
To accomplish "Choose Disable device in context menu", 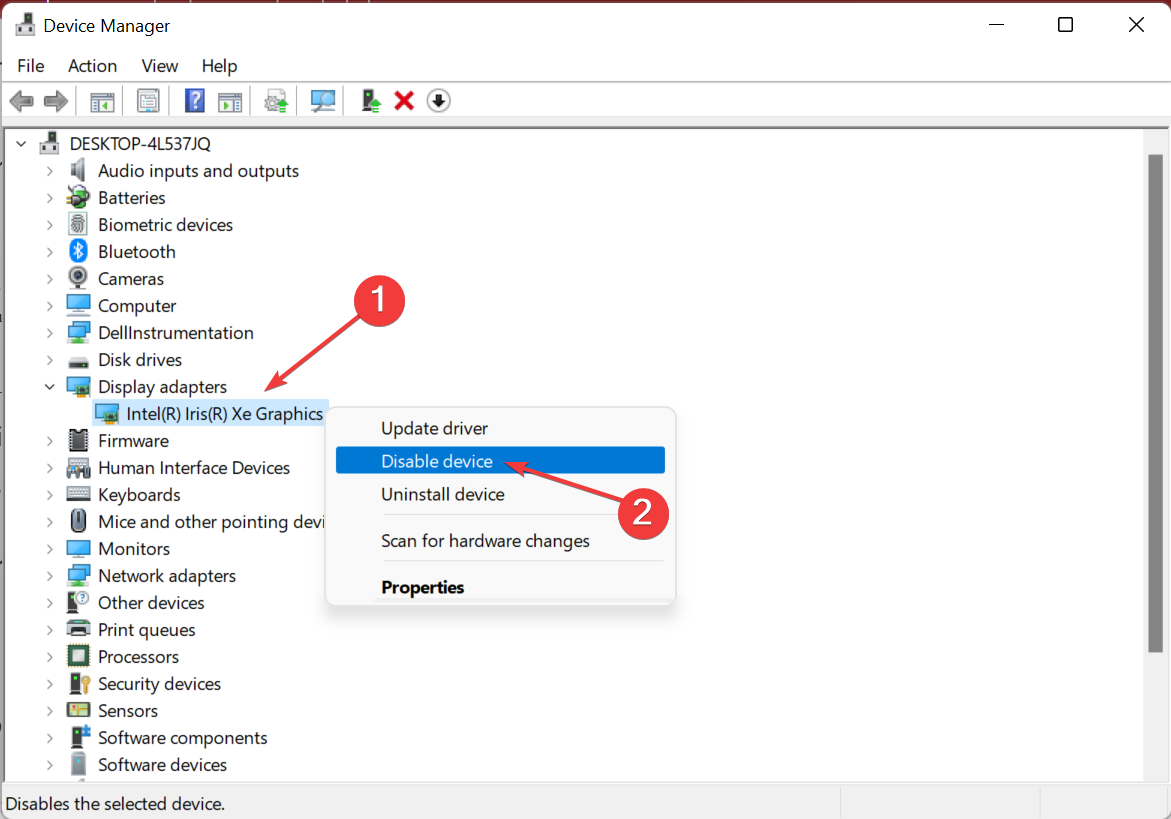I will [x=500, y=461].
